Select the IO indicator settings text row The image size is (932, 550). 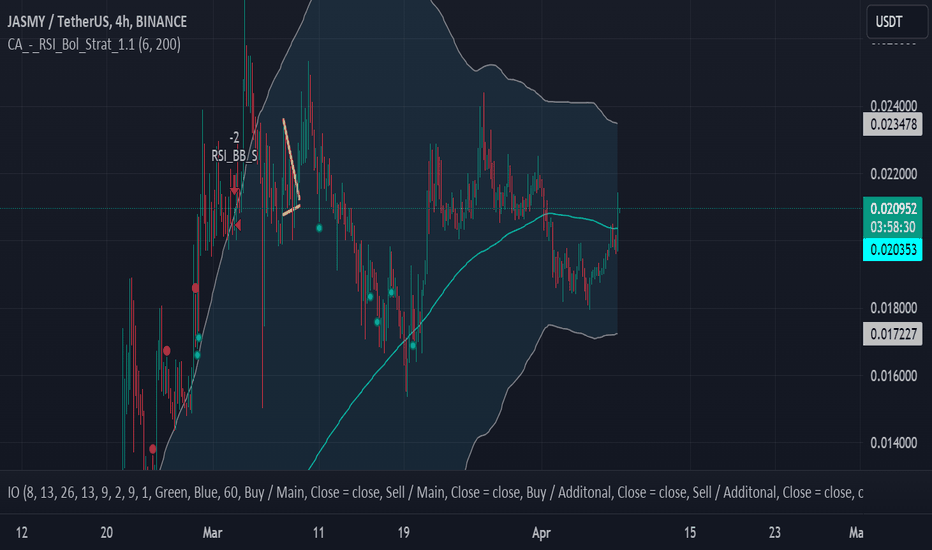tap(435, 492)
